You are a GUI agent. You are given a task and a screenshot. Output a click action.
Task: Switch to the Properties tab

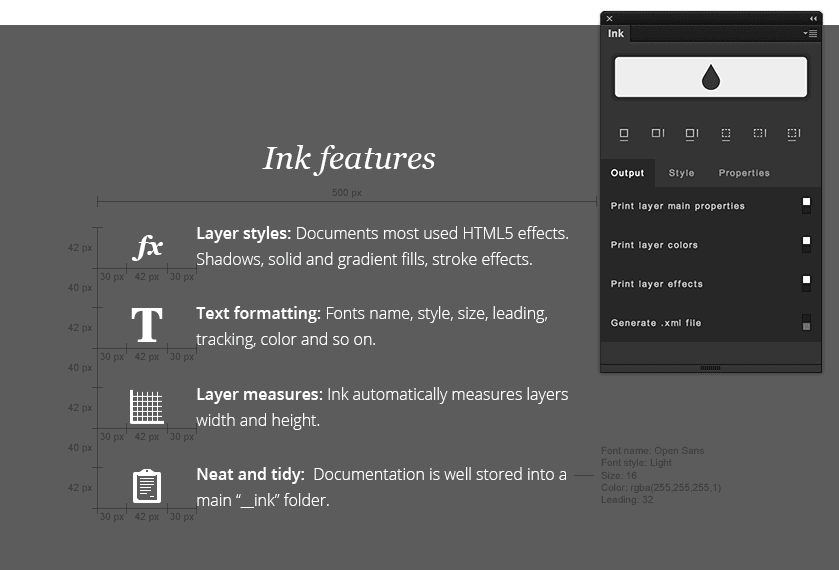coord(744,173)
